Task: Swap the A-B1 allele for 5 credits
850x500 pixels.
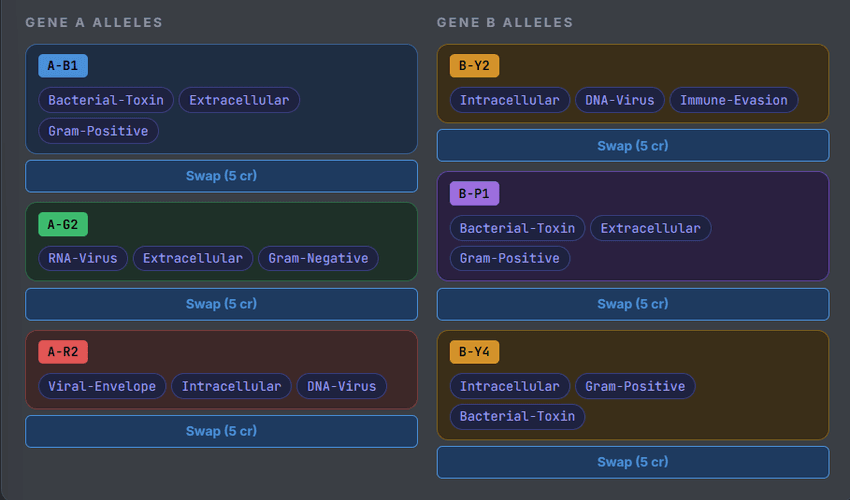Action: [221, 176]
